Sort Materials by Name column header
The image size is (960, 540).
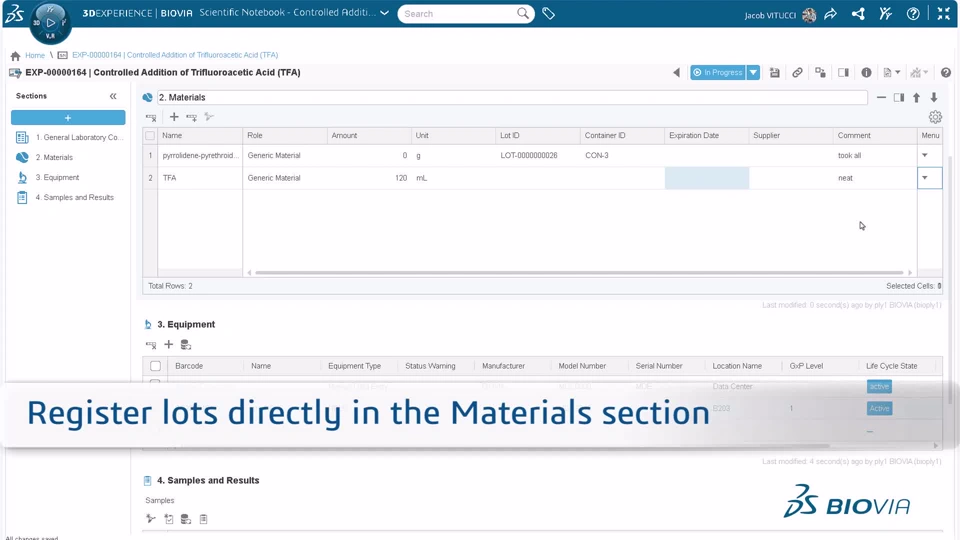click(200, 135)
